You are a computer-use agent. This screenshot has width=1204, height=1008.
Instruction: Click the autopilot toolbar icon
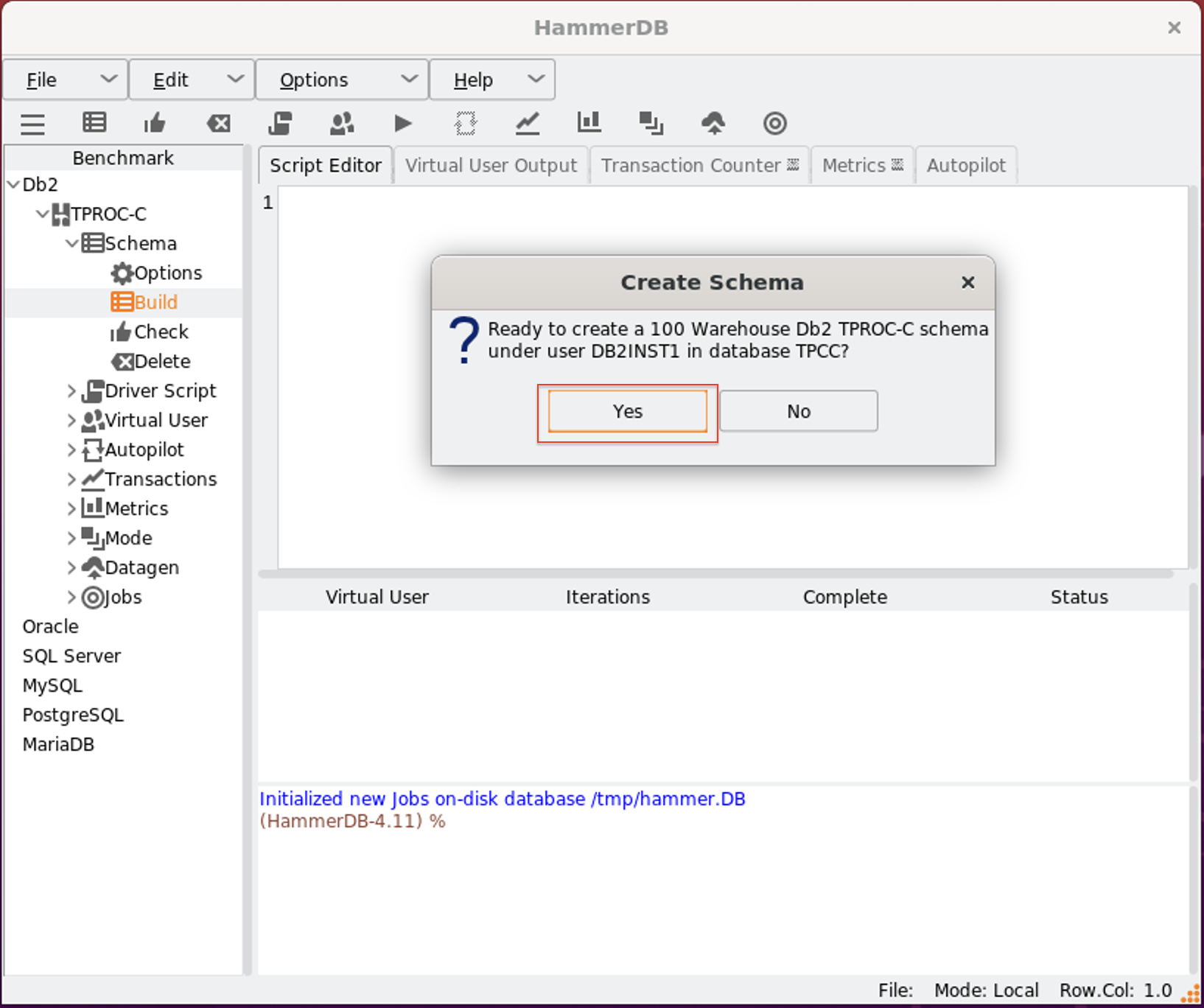tap(466, 123)
